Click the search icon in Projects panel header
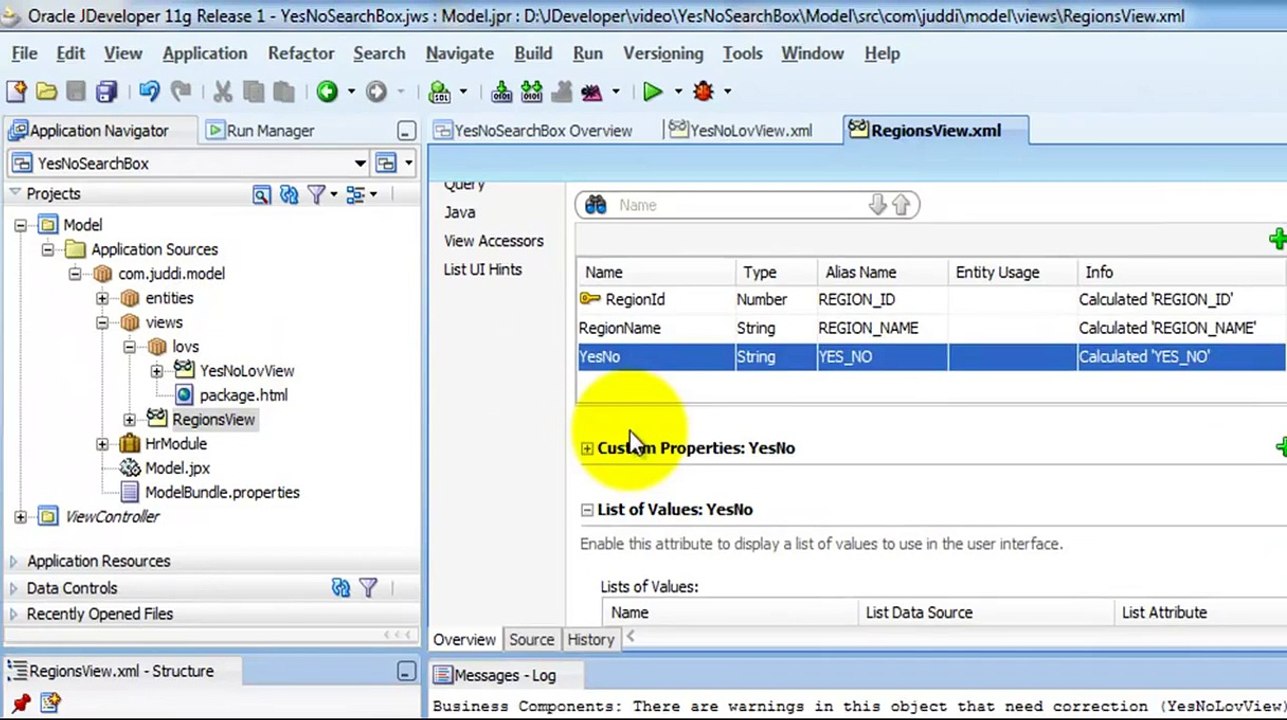 261,195
